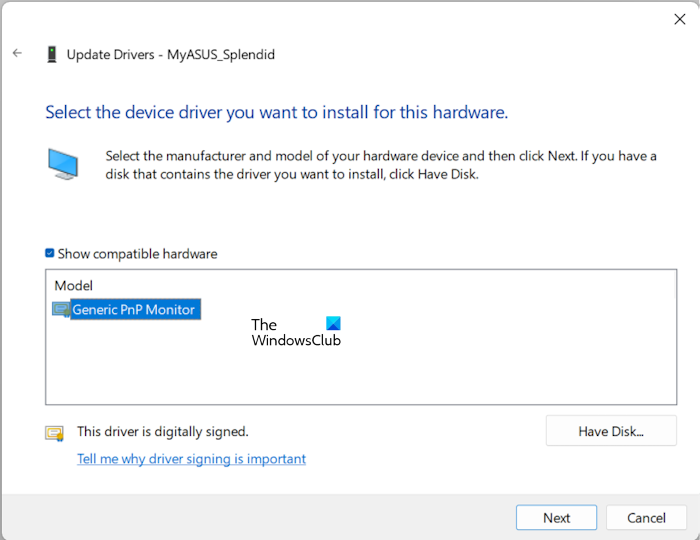The width and height of the screenshot is (700, 540).
Task: Click 'This driver is digitally signed.' text
Action: 162,432
